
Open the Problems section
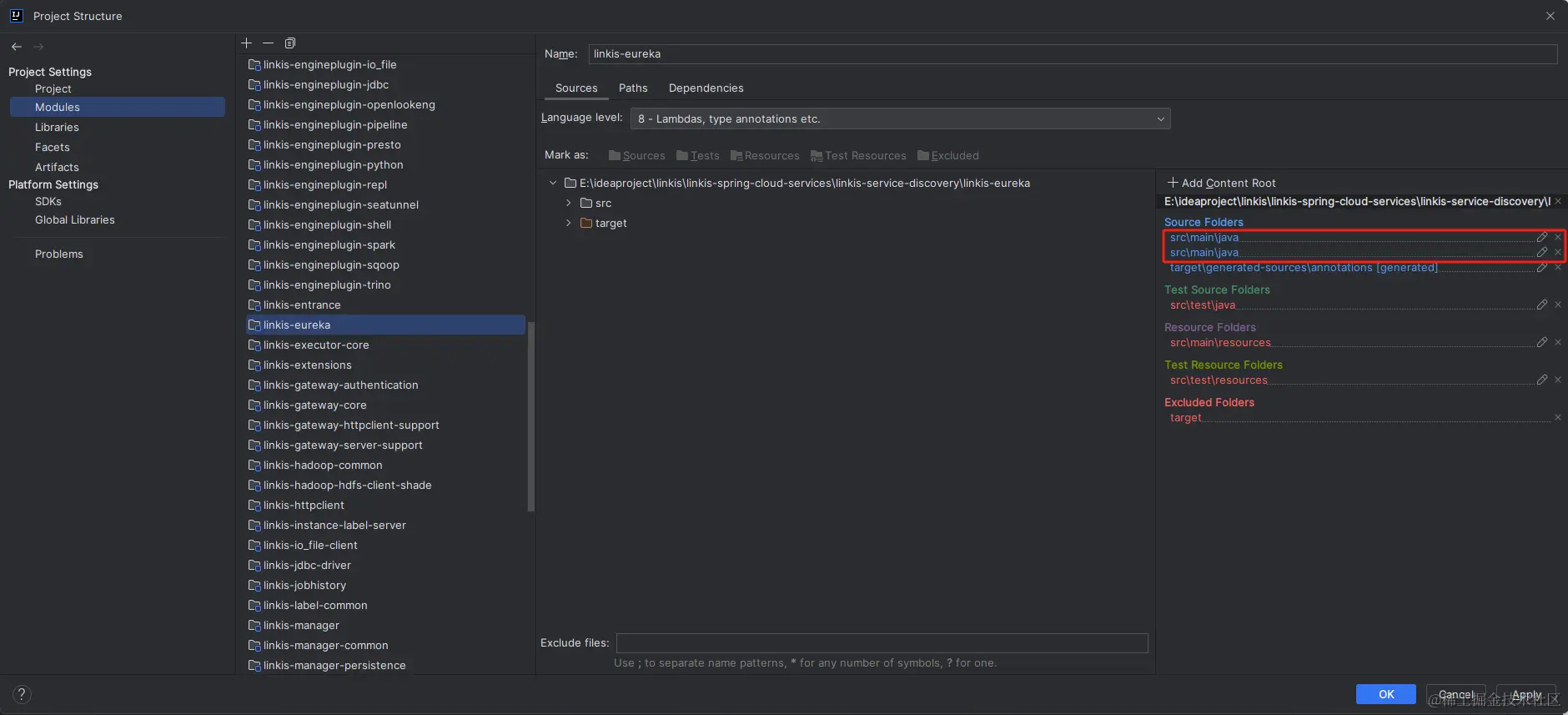(x=59, y=254)
